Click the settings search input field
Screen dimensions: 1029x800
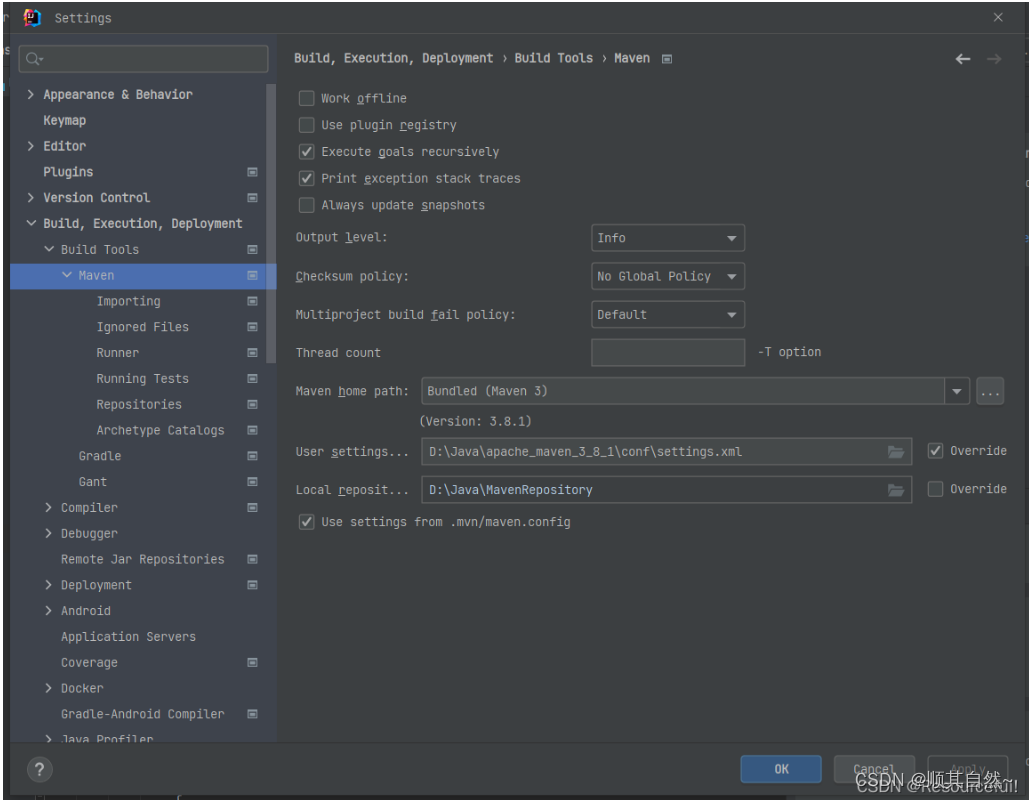tap(144, 59)
